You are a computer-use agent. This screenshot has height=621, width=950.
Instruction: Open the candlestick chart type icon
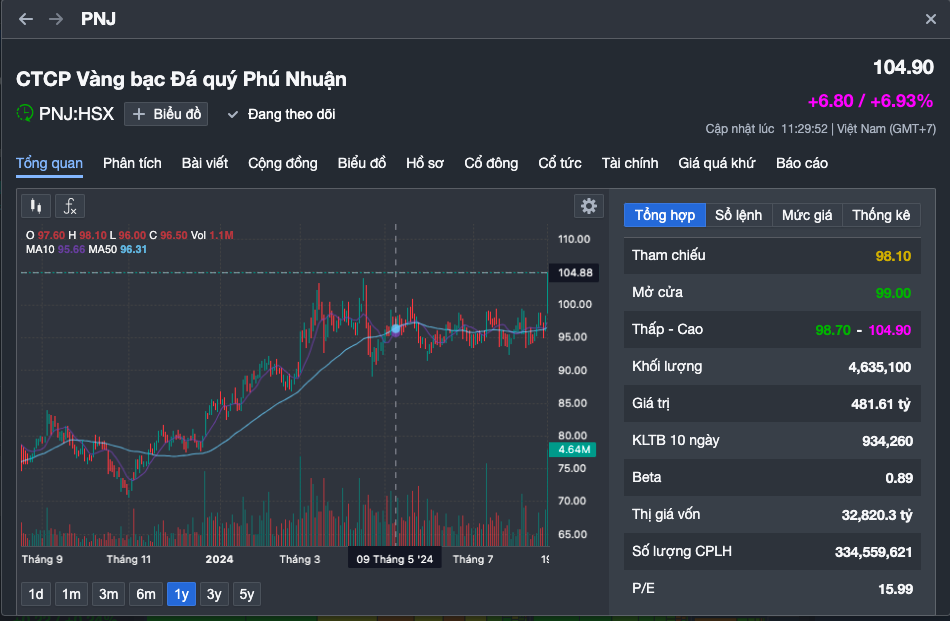click(x=36, y=207)
